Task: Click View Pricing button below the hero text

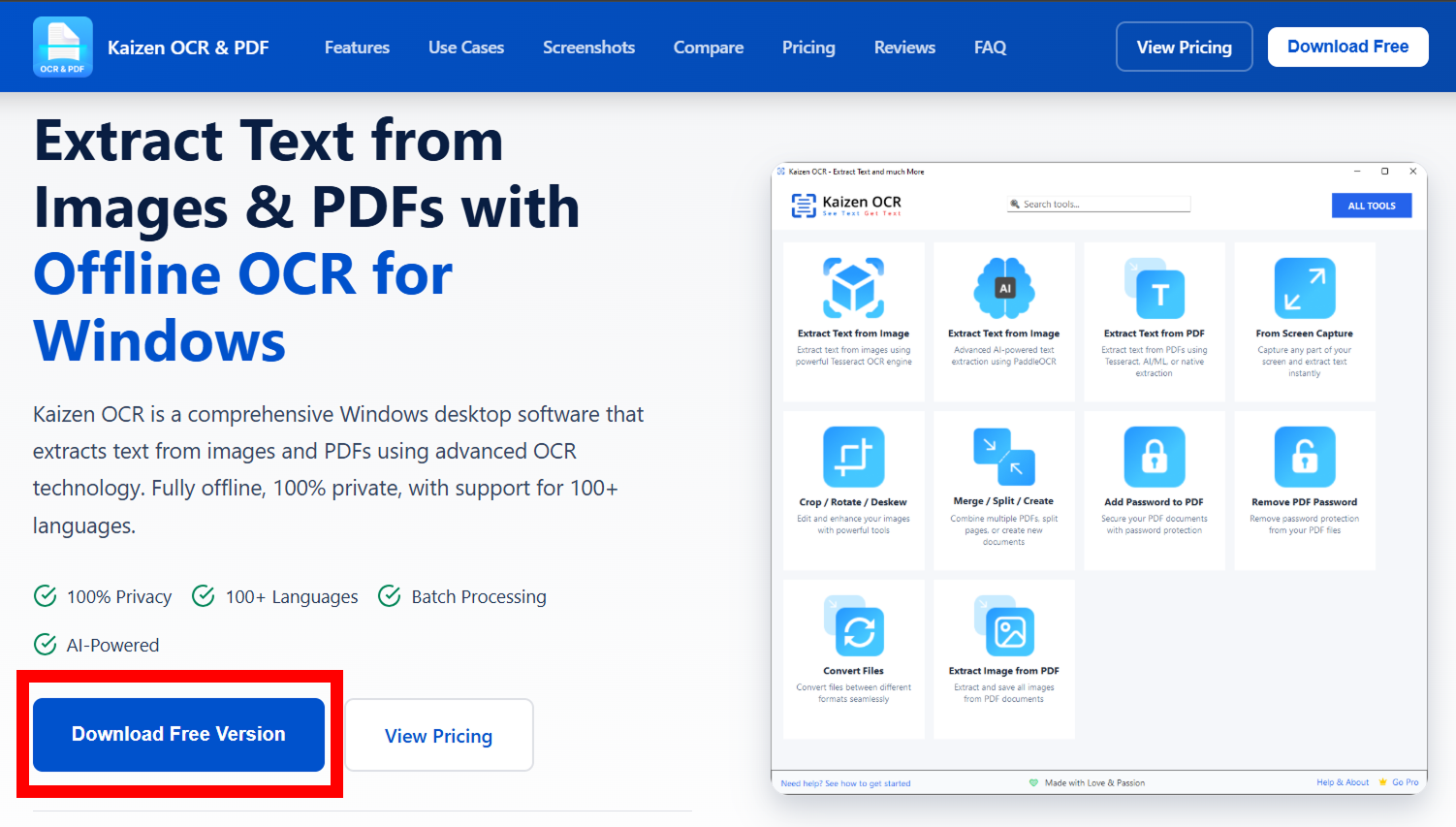Action: [x=439, y=736]
